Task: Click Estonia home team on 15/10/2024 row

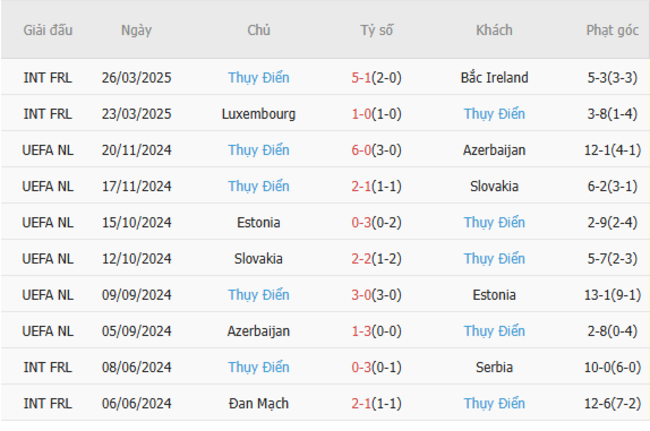Action: coord(258,222)
